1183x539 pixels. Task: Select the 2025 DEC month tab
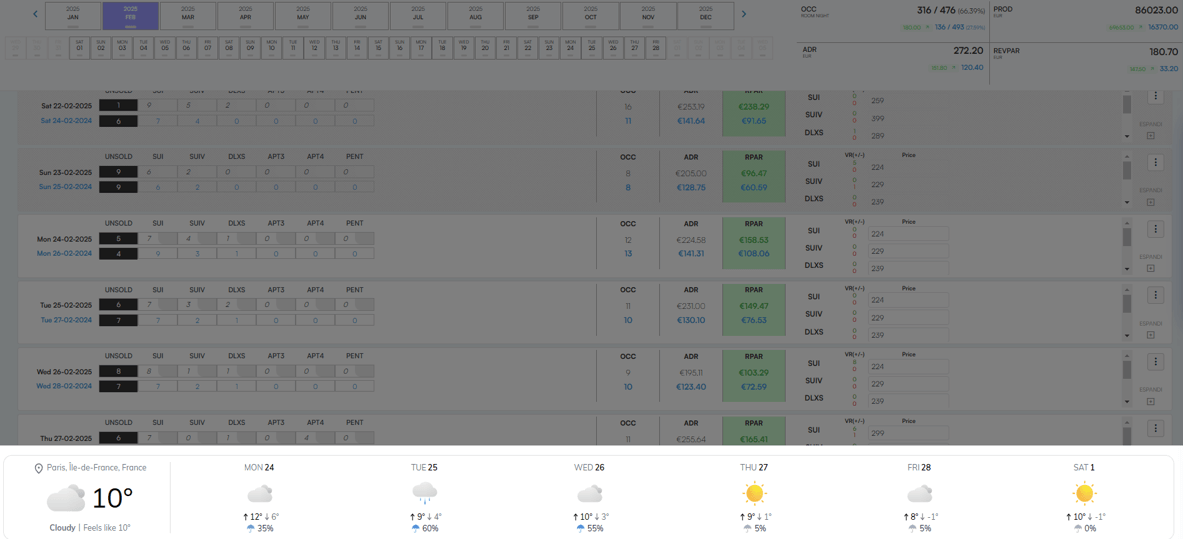coord(705,15)
